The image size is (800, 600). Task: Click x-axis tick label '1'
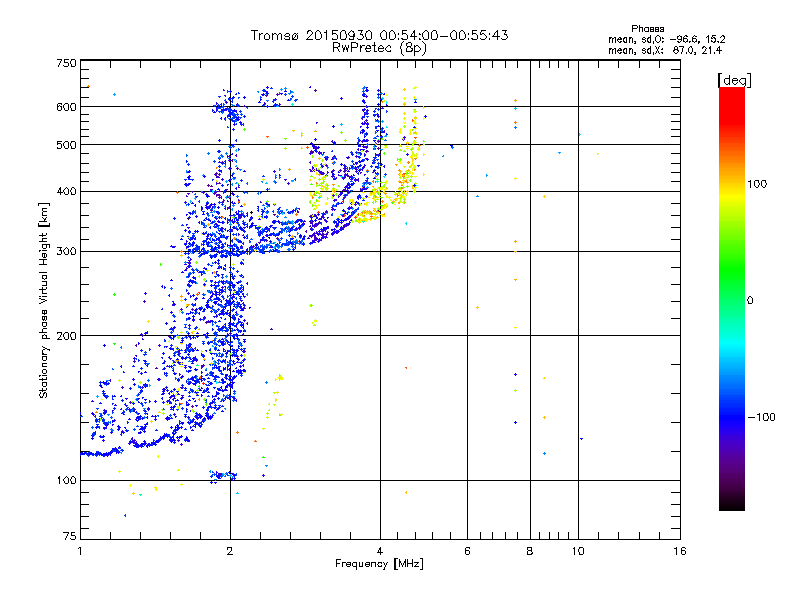[x=80, y=551]
